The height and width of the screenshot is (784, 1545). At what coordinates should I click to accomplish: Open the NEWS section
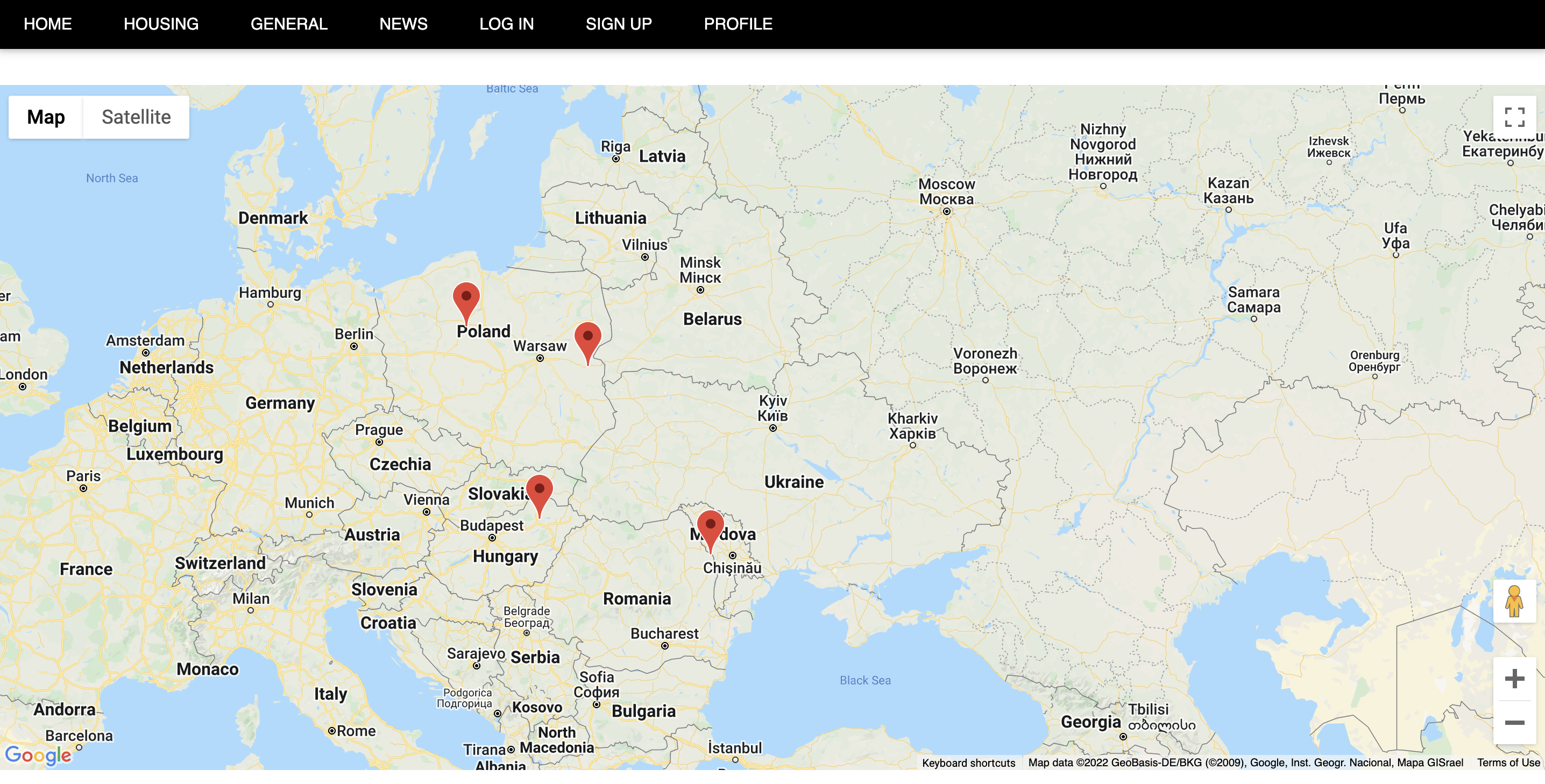click(x=403, y=24)
